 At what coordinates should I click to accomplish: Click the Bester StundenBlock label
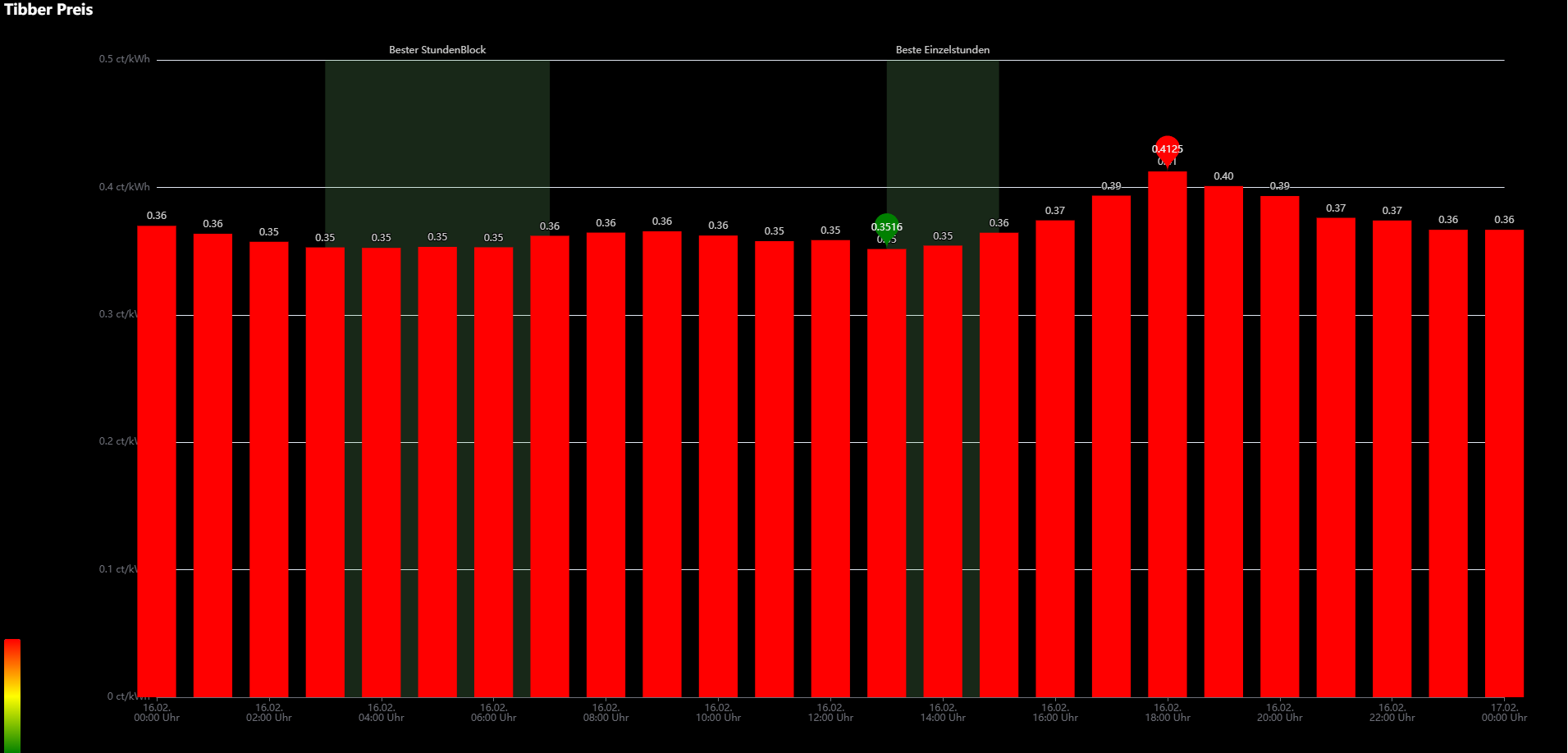437,50
